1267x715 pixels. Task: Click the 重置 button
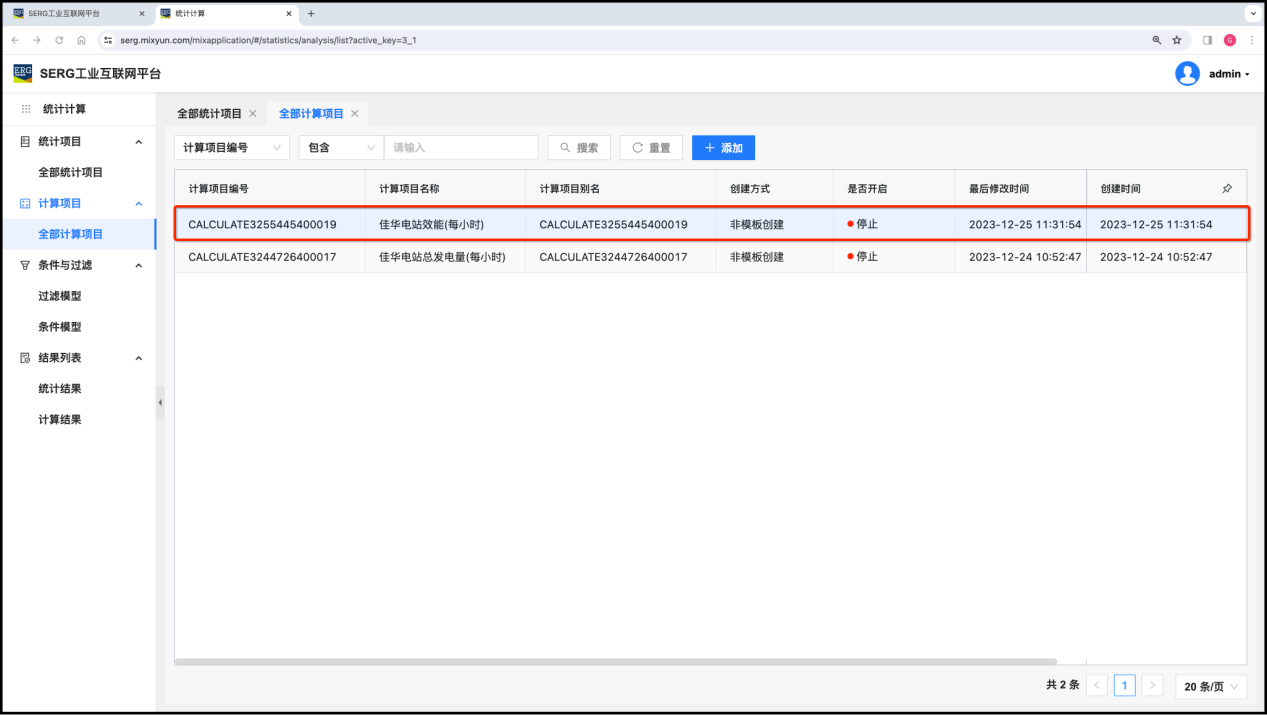point(651,148)
